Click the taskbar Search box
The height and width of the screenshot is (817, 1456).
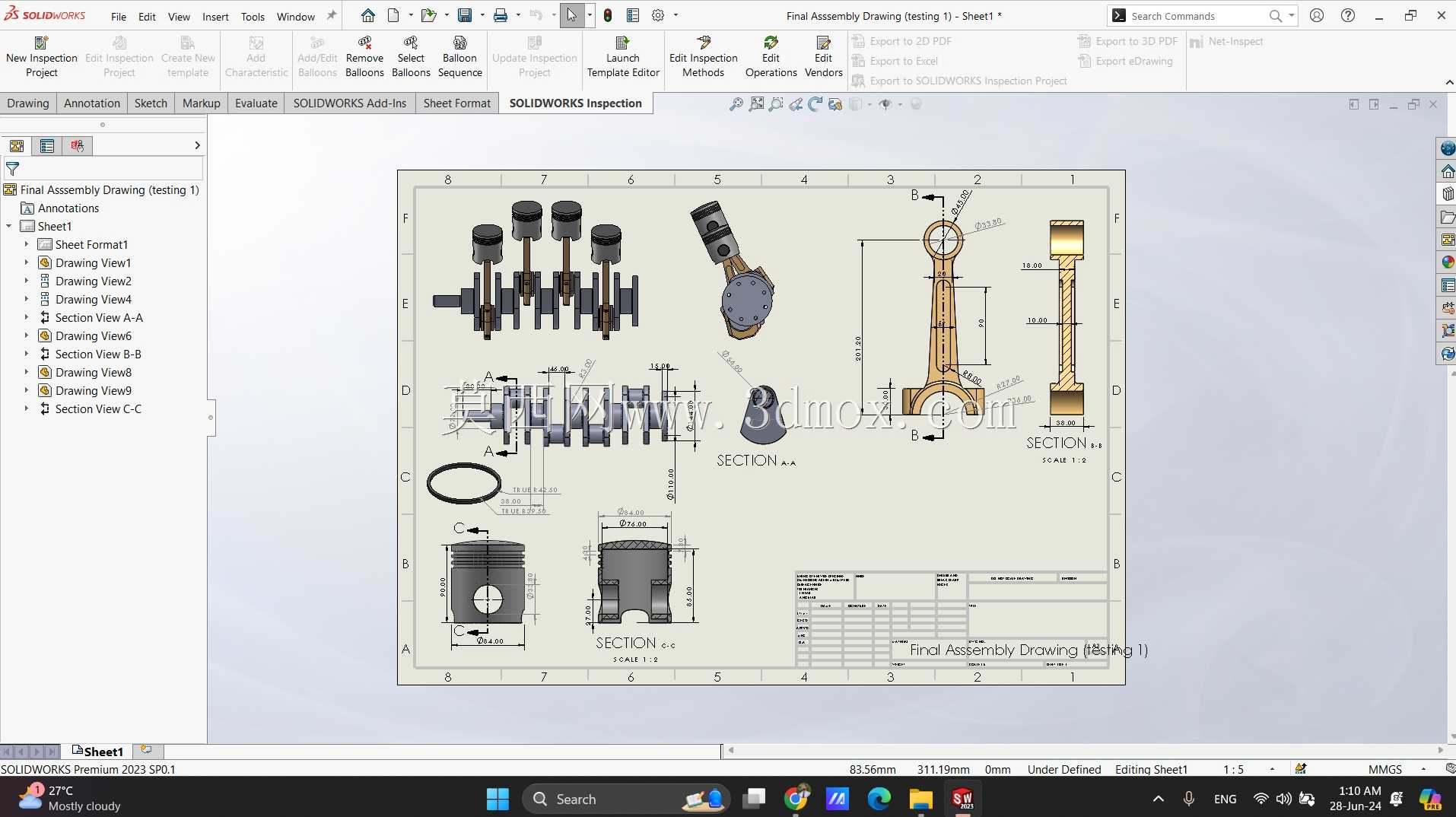tap(626, 799)
